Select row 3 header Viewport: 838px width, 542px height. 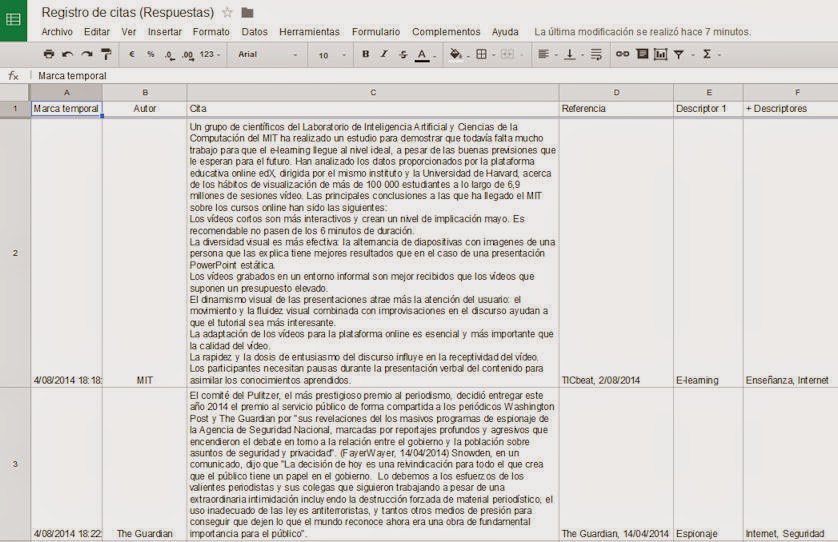tap(15, 464)
